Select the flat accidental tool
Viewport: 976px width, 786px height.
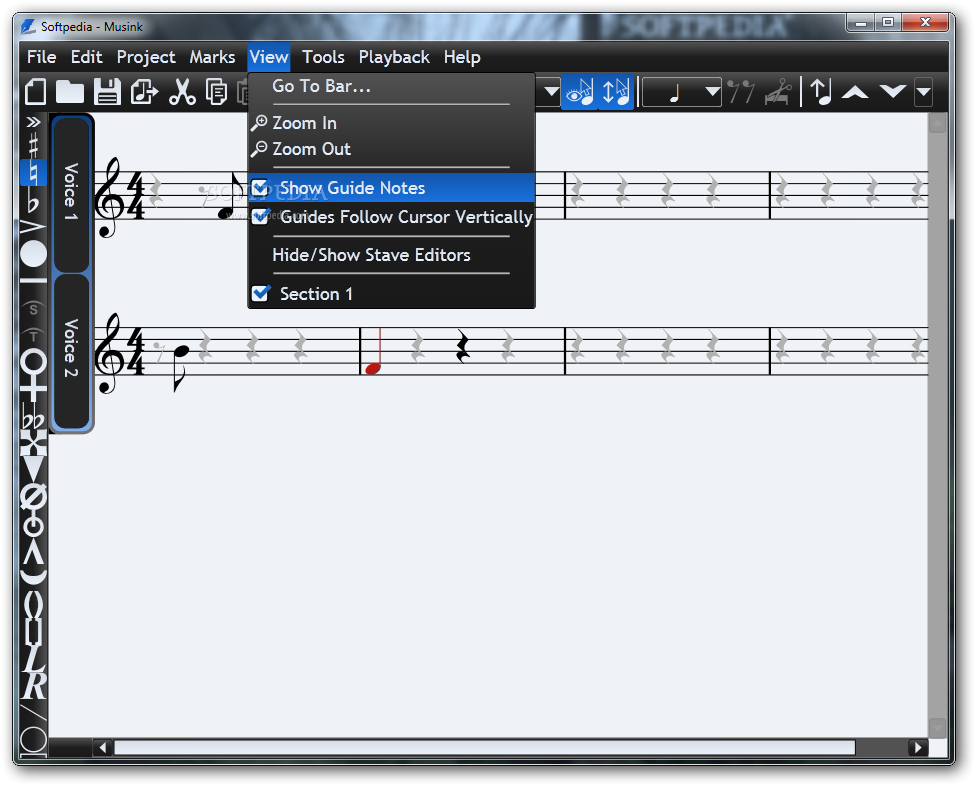click(x=34, y=202)
